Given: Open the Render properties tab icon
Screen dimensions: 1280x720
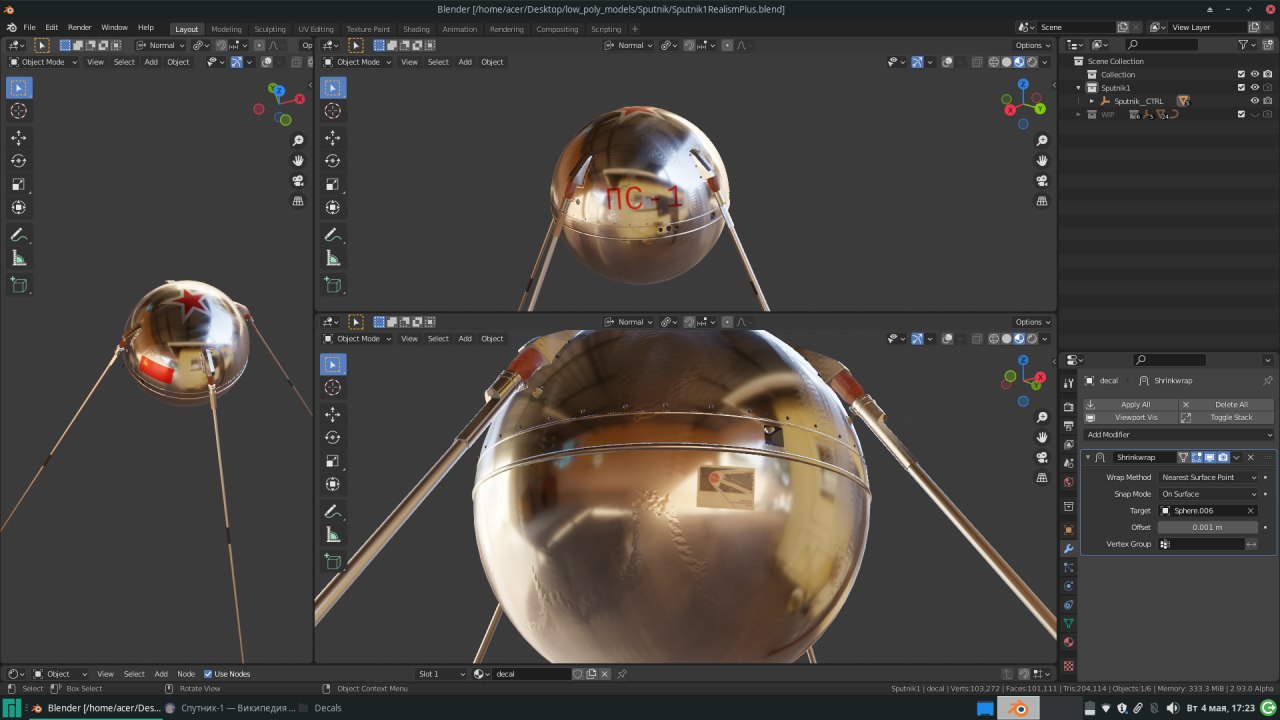Looking at the screenshot, I should (x=1068, y=407).
